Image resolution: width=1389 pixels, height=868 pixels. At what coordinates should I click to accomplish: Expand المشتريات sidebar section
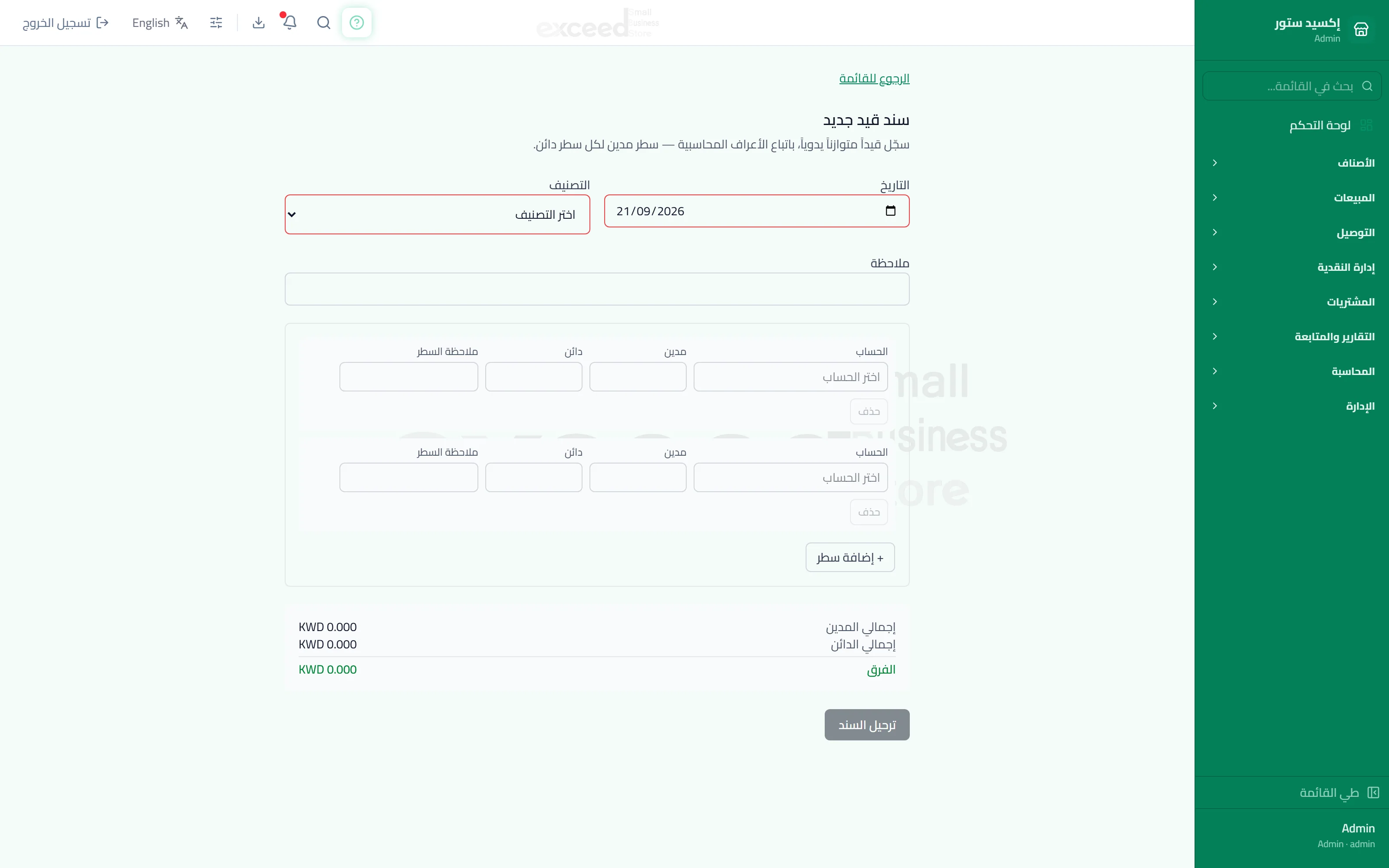click(1291, 302)
